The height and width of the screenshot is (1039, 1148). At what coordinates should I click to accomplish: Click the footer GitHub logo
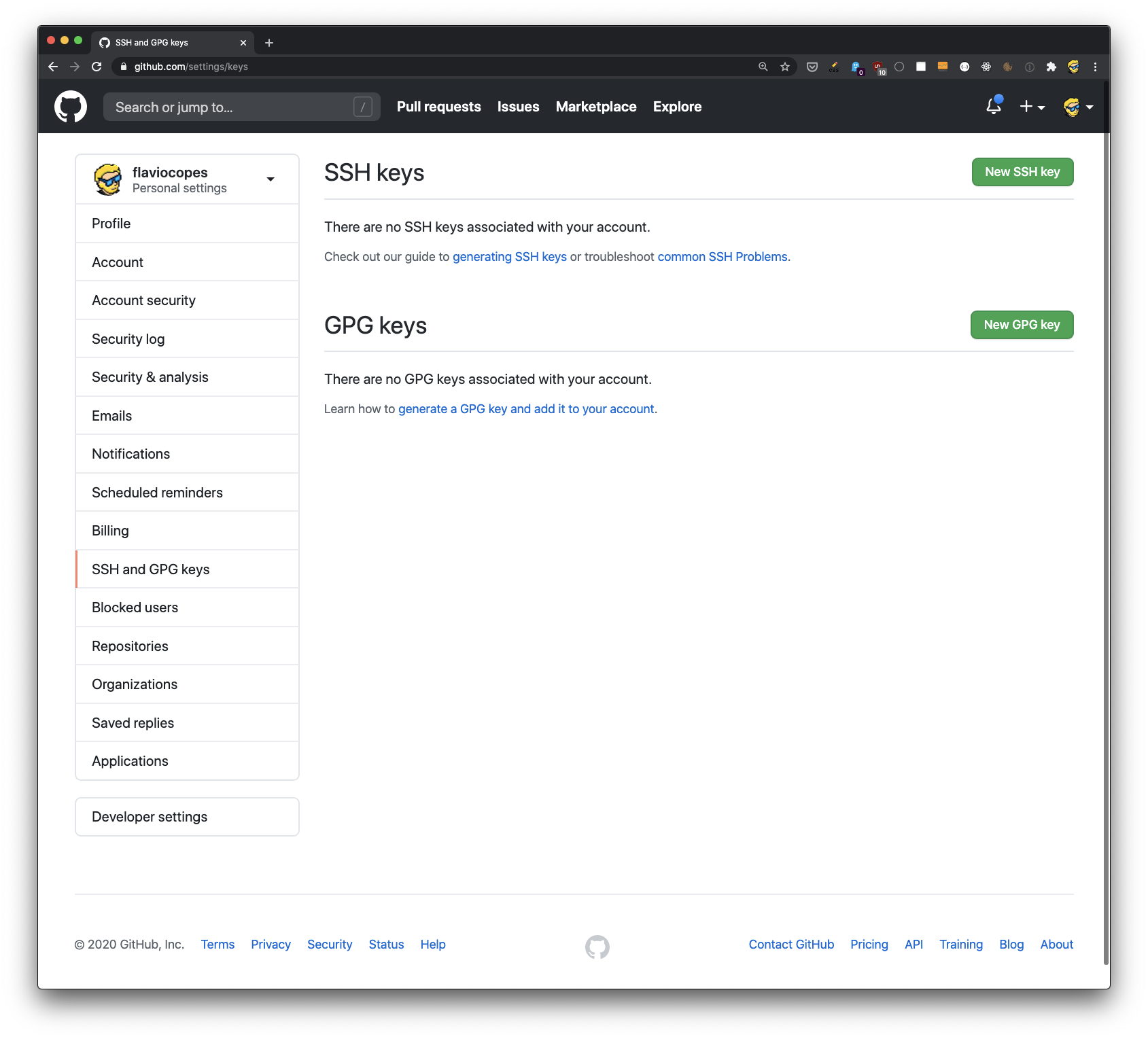pyautogui.click(x=597, y=946)
